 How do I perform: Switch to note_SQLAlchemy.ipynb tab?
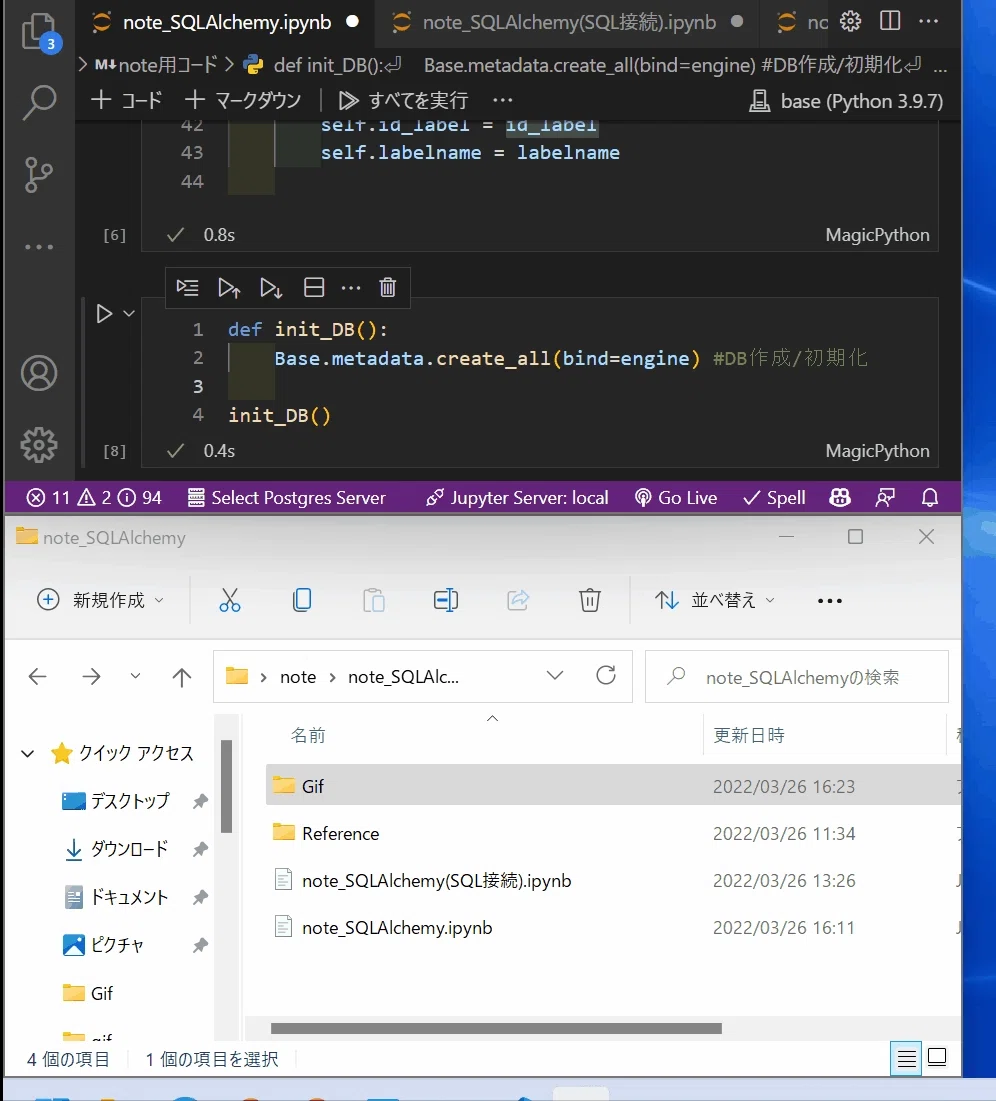(x=225, y=22)
